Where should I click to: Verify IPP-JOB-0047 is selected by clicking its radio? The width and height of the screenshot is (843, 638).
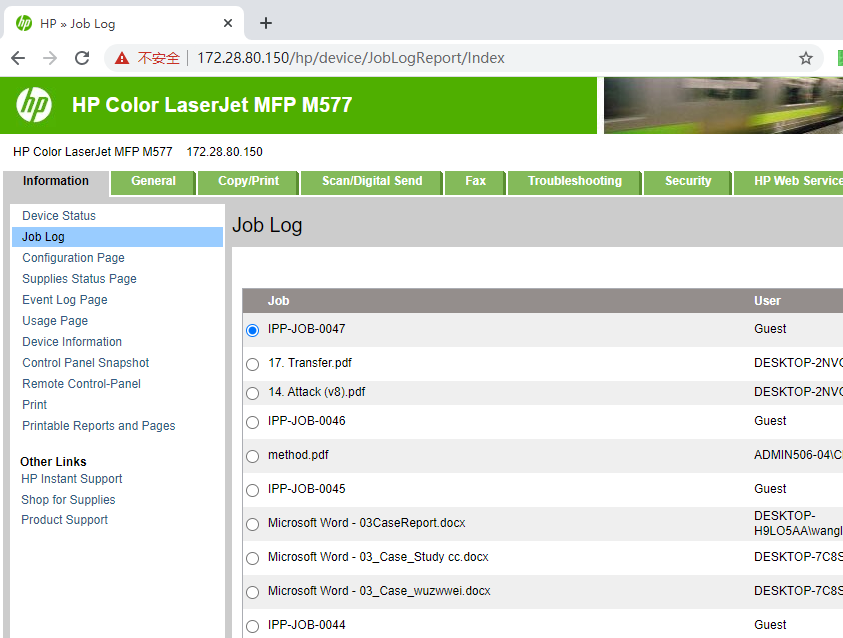pyautogui.click(x=252, y=330)
